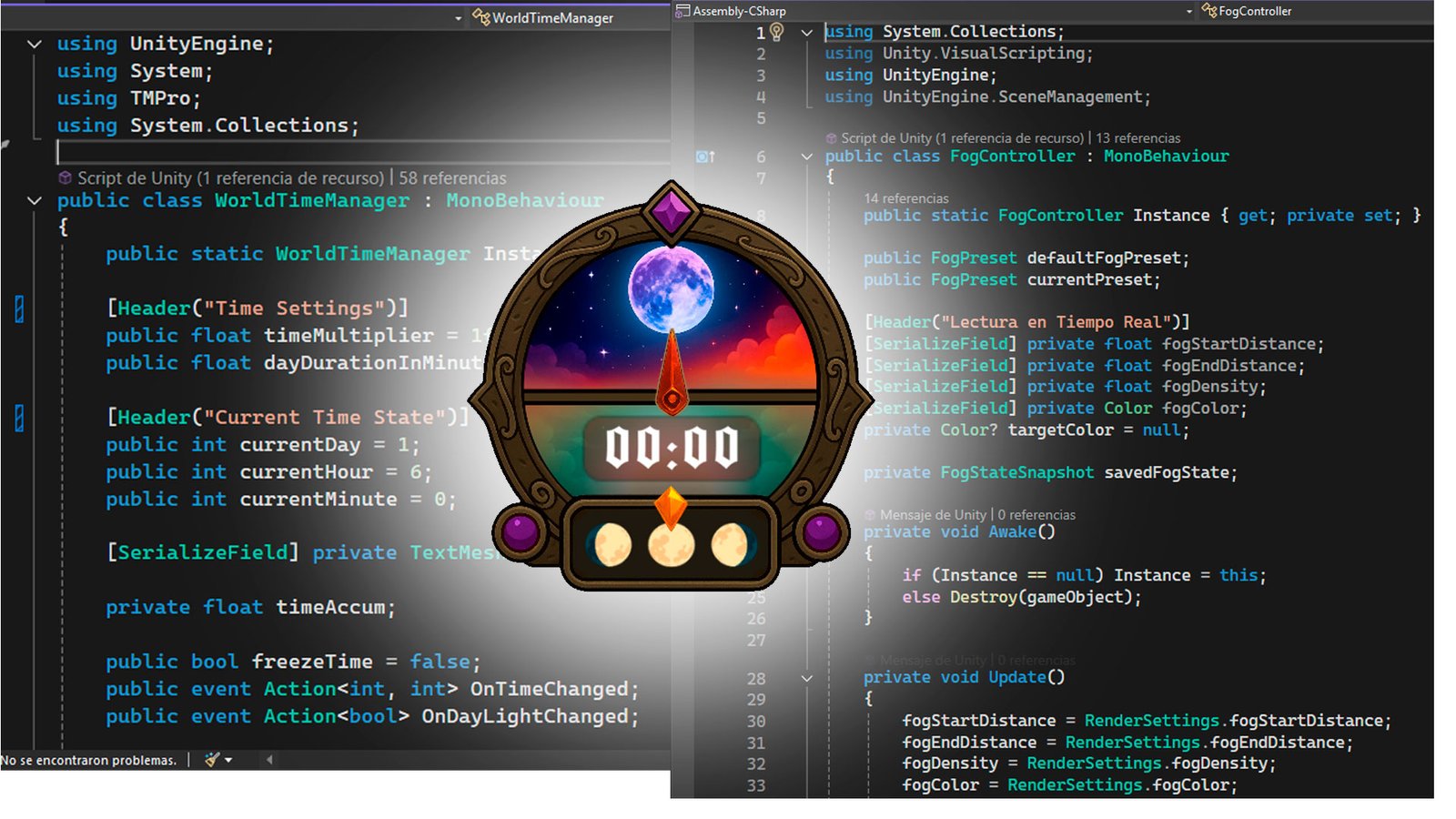Image resolution: width=1456 pixels, height=819 pixels.
Task: Click the full moon in the clock artwork
Action: click(672, 283)
